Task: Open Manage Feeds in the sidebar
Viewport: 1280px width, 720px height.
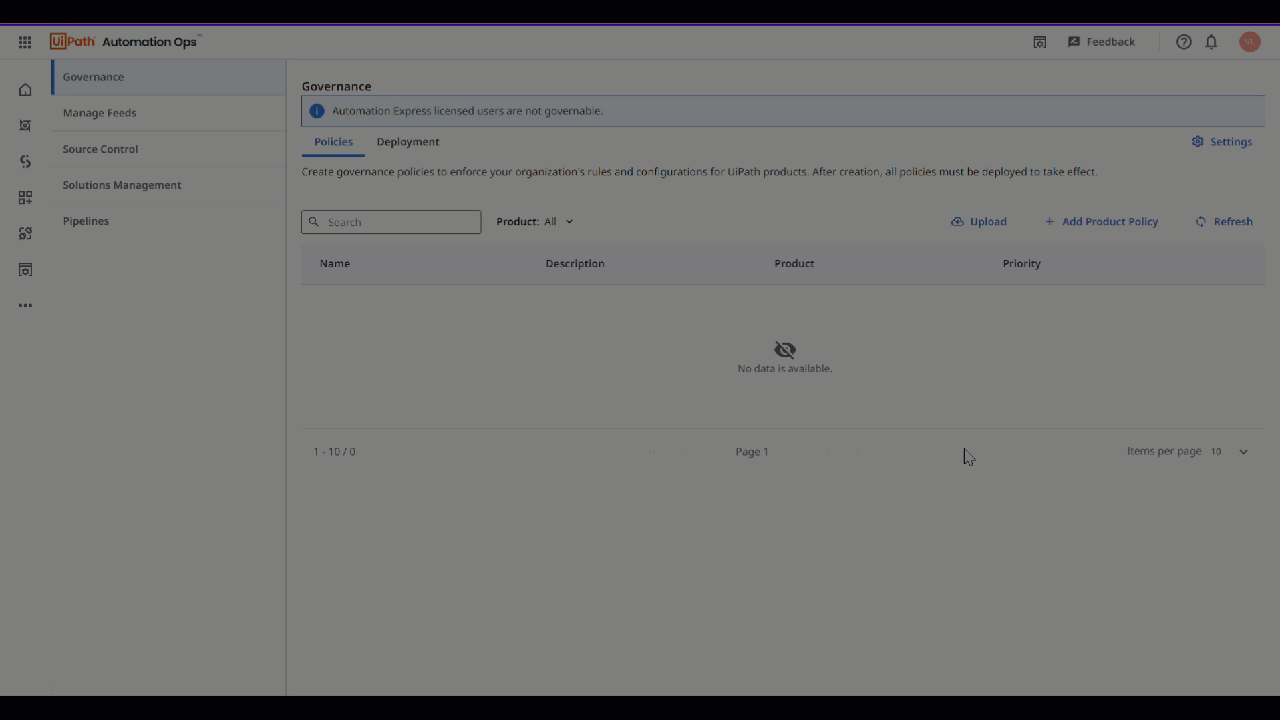Action: (169, 113)
